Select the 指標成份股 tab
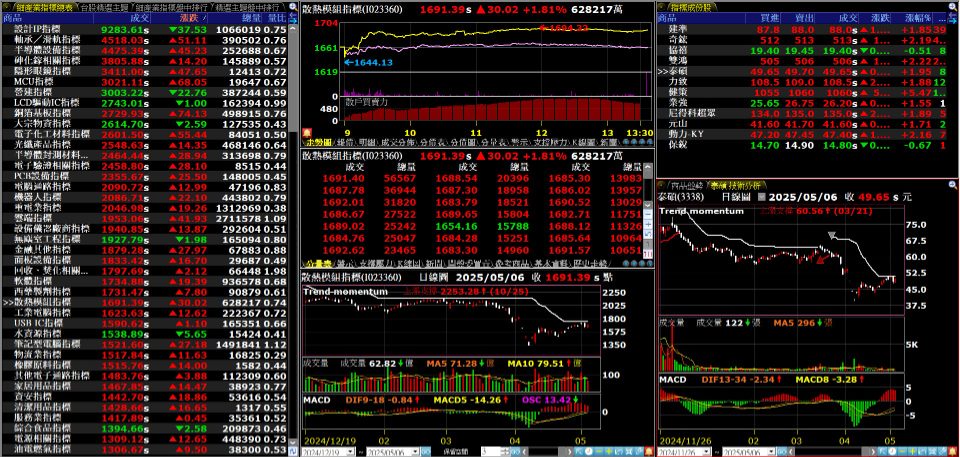Viewport: 960px width, 457px height. pos(691,7)
